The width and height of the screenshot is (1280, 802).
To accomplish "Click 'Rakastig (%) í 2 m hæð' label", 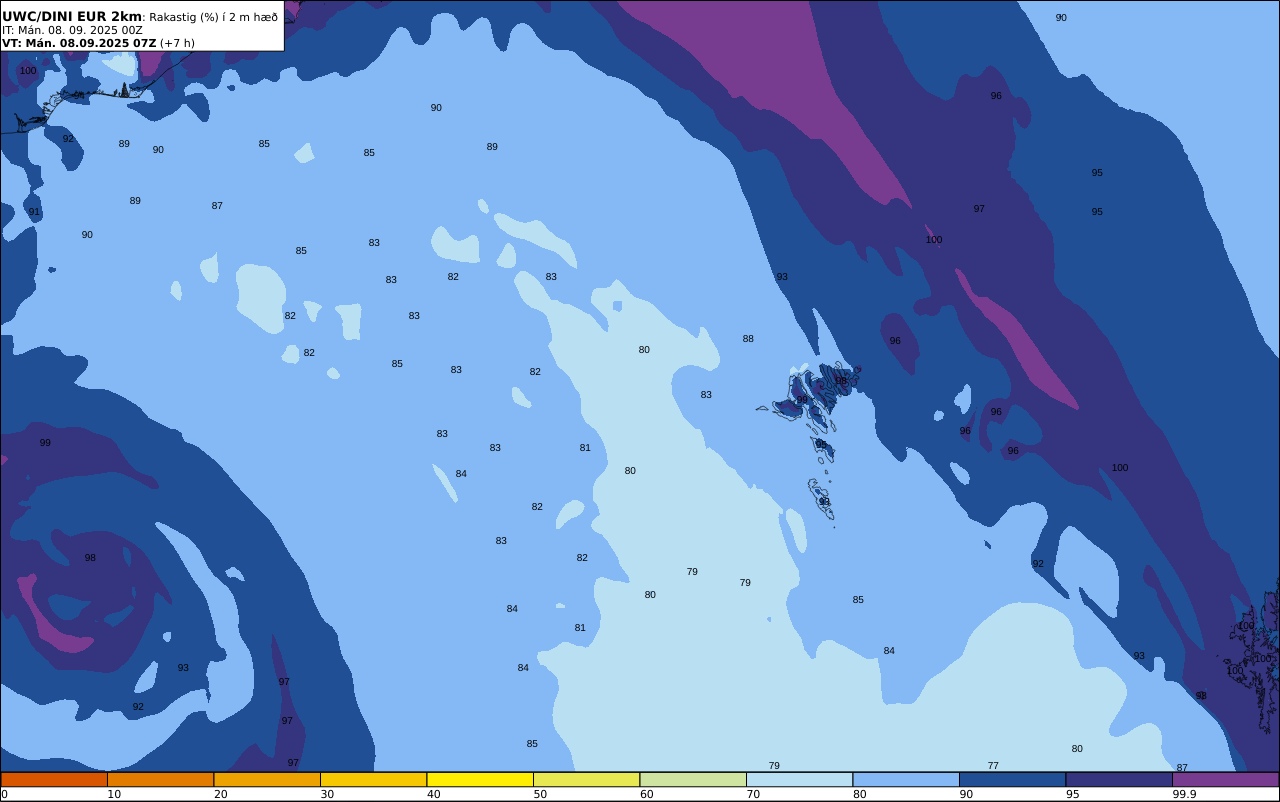I will 214,17.
